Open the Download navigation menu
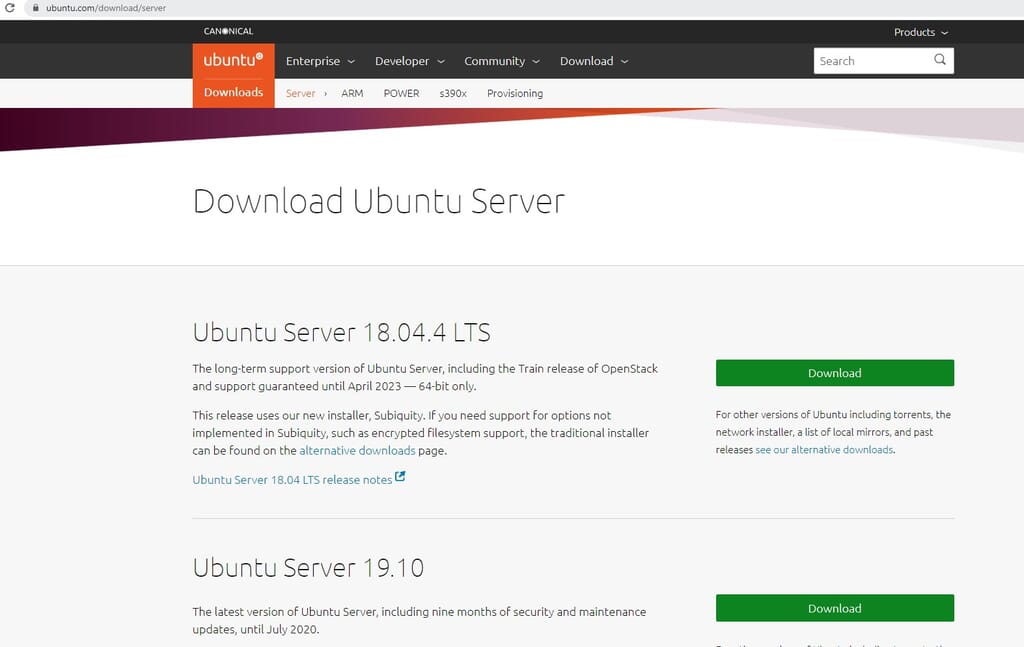The height and width of the screenshot is (647, 1024). pos(594,61)
